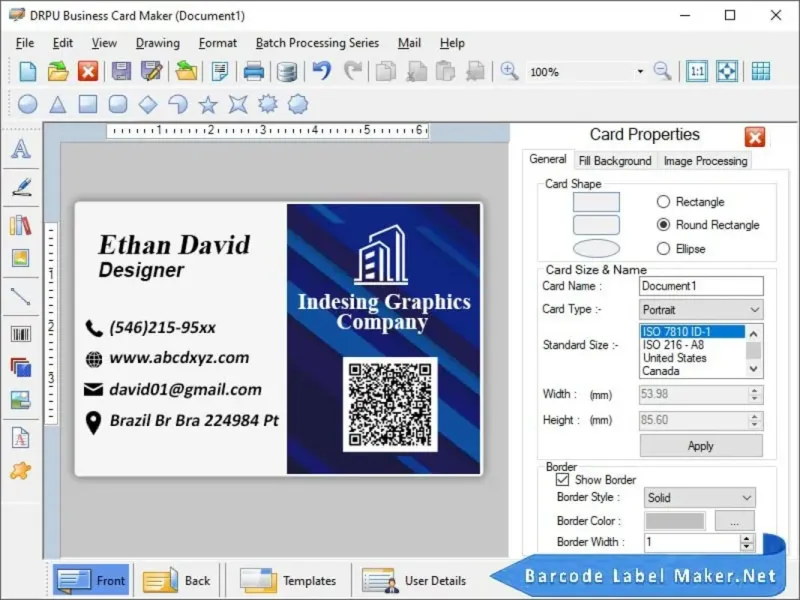This screenshot has width=800, height=600.
Task: Open the Card Type dropdown
Action: point(701,310)
